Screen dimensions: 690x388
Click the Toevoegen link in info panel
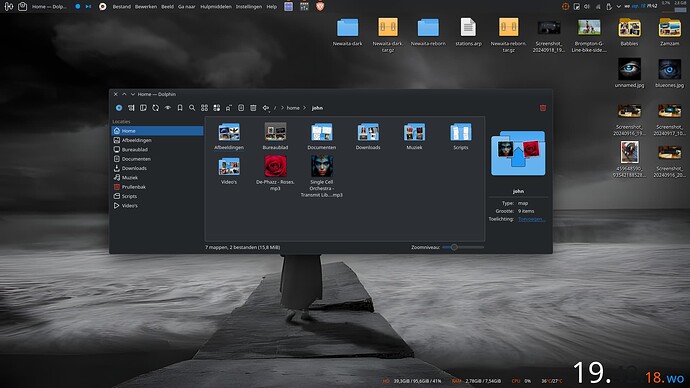(x=531, y=219)
